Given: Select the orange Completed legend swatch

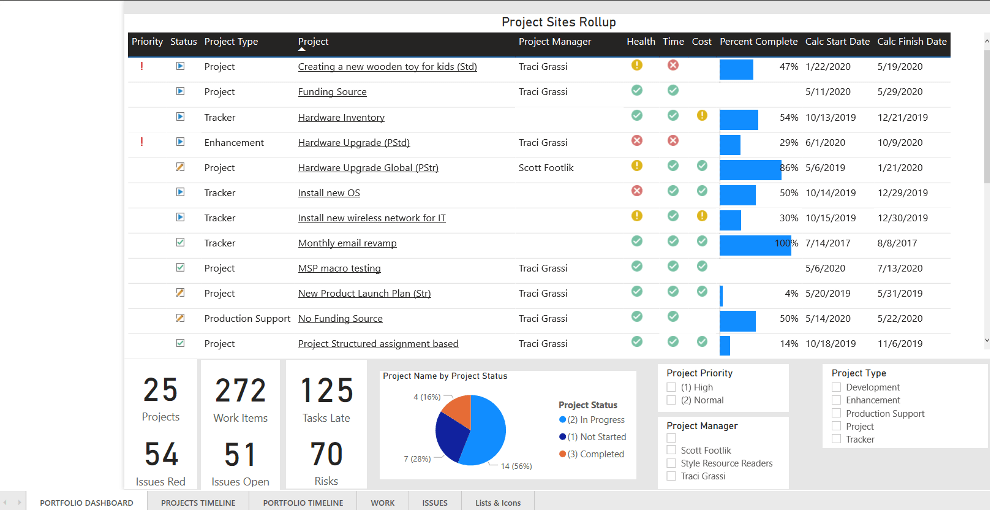Looking at the screenshot, I should [x=563, y=454].
